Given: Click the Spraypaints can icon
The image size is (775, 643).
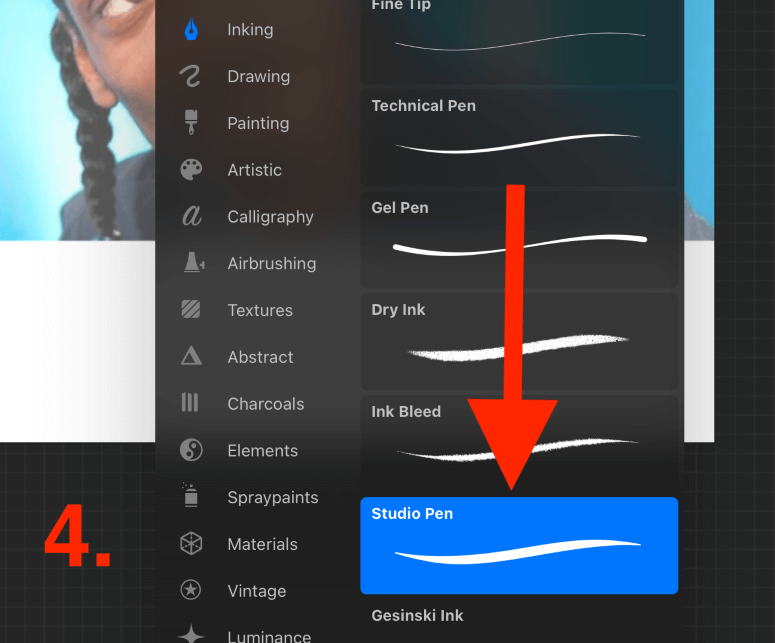Looking at the screenshot, I should pos(190,495).
